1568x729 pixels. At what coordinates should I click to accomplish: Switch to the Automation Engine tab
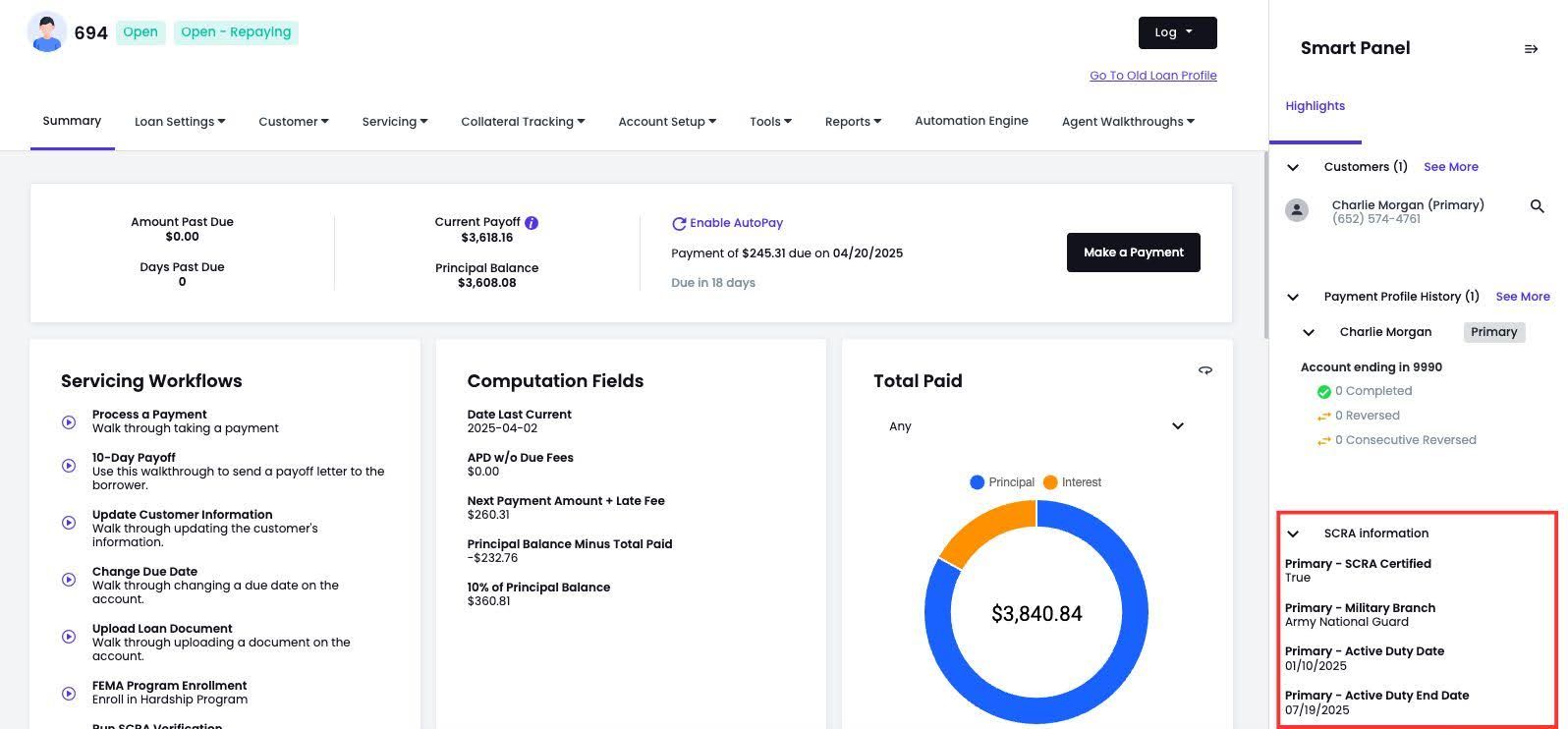[971, 121]
